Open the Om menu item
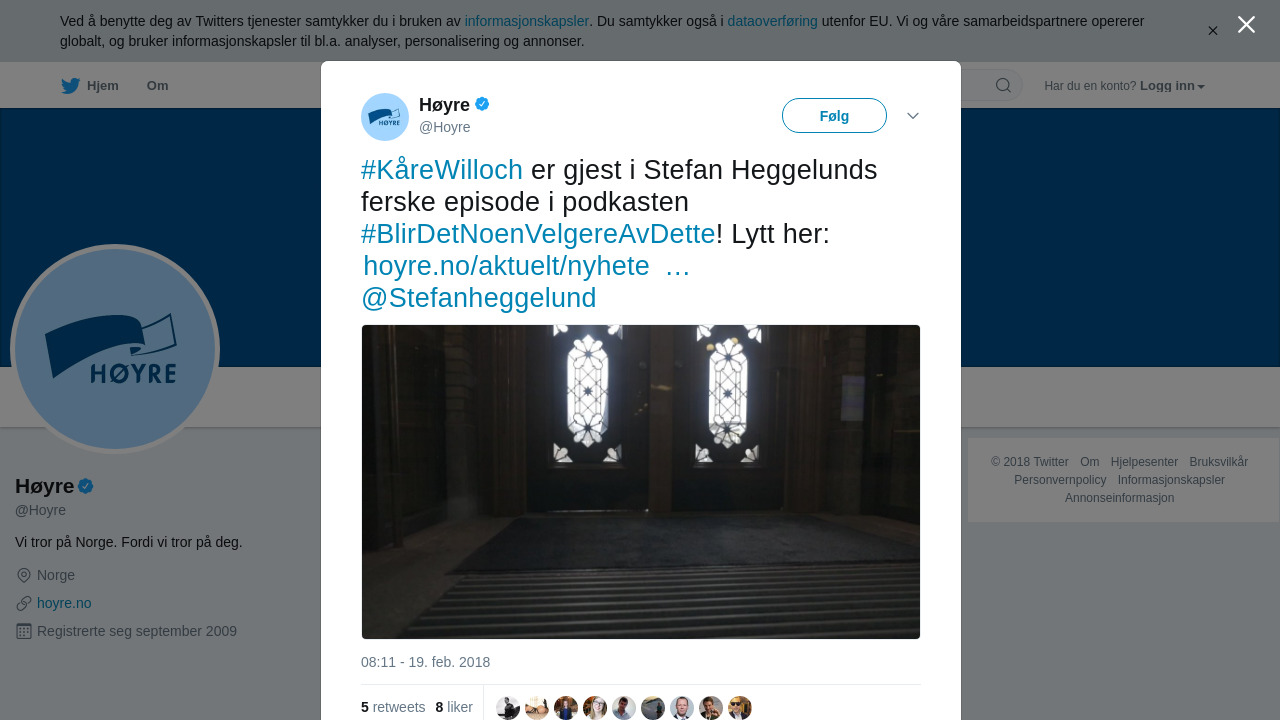This screenshot has height=720, width=1280. coord(157,86)
